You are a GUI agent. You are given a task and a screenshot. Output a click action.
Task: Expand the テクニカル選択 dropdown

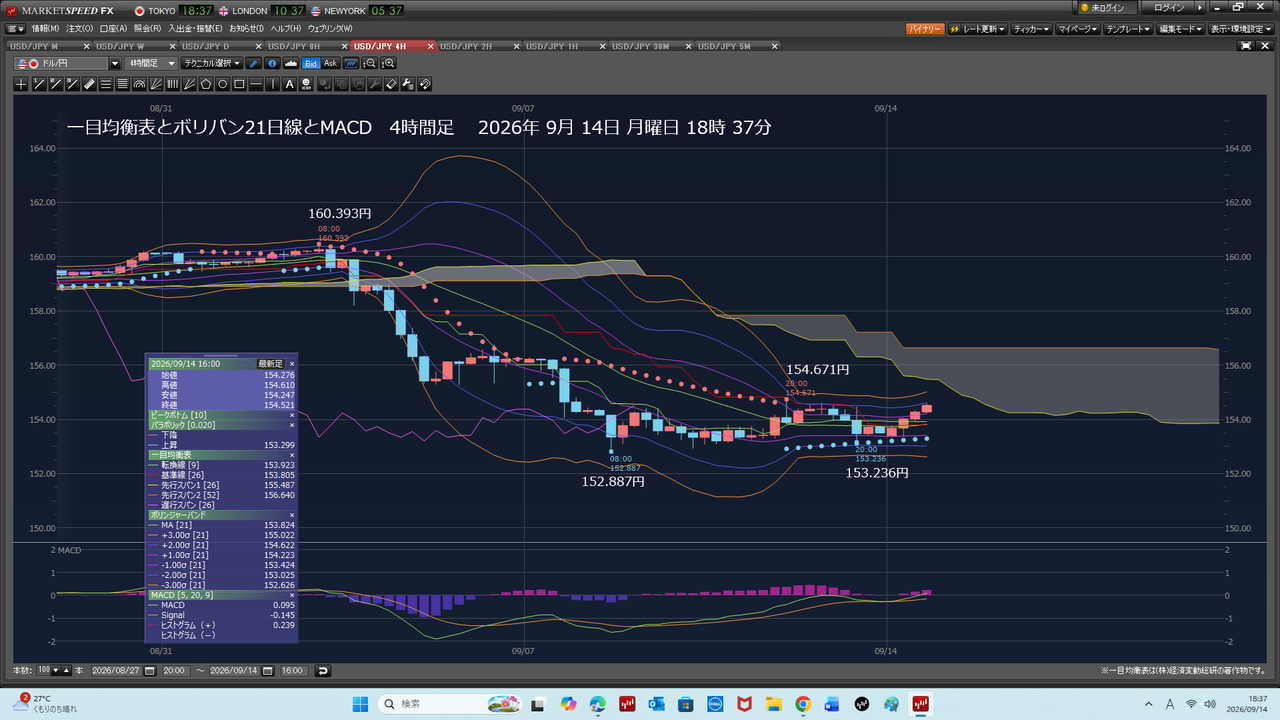pyautogui.click(x=212, y=63)
